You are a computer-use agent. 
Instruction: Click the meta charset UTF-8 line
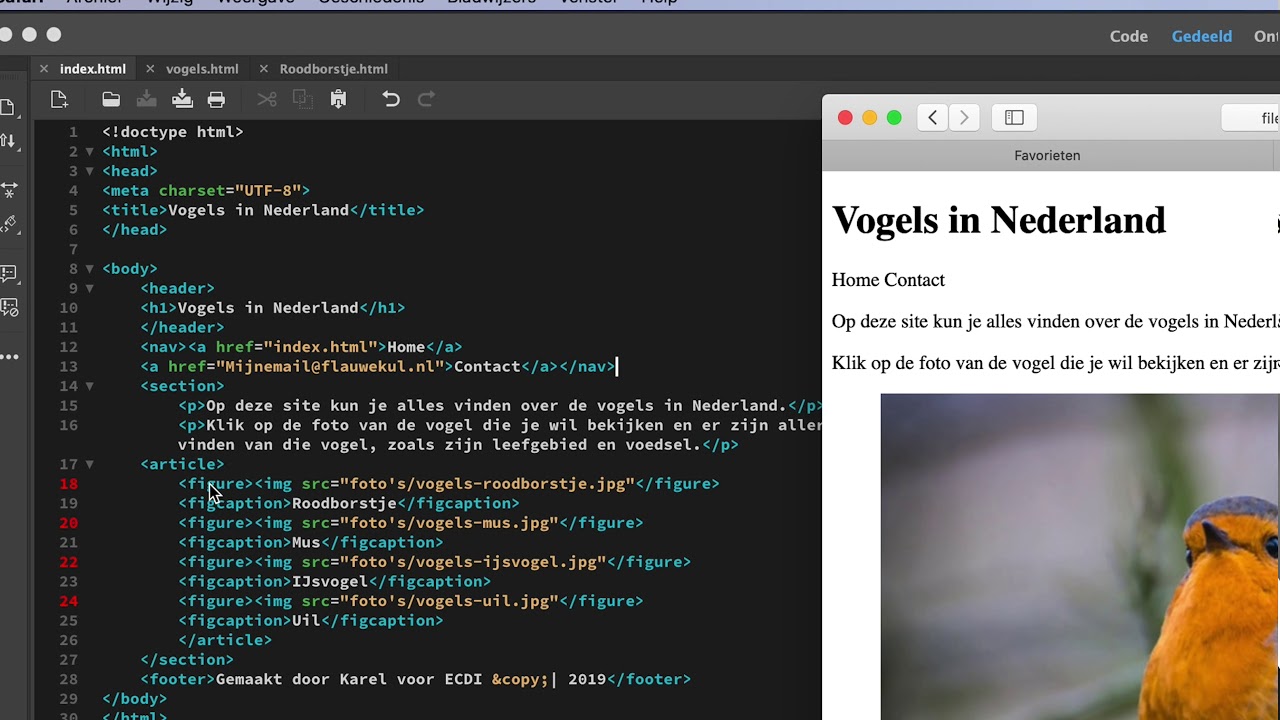[206, 191]
